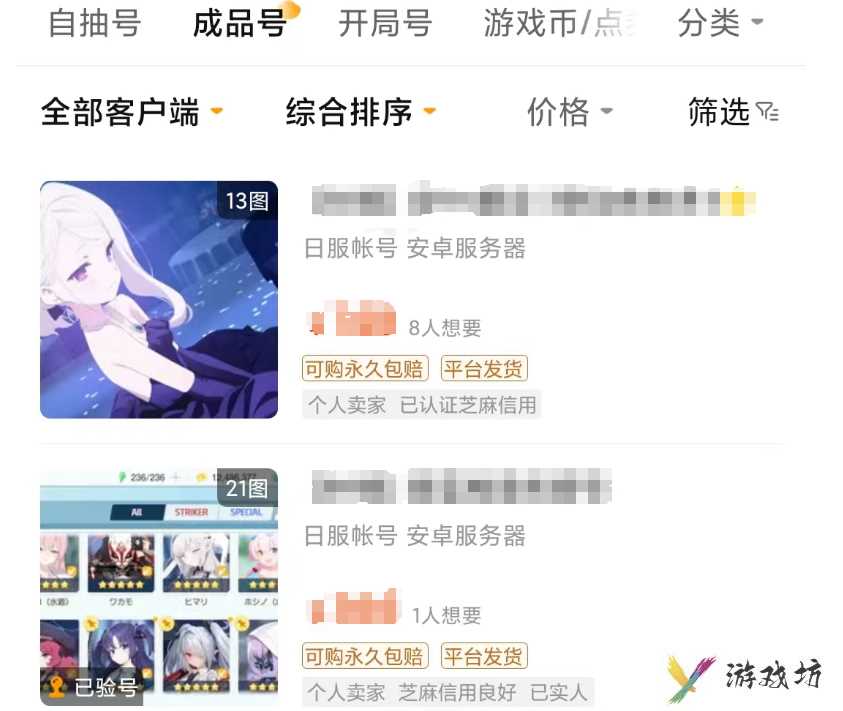843x711 pixels.
Task: Click the 游戏坊 watermark logo
Action: point(745,677)
